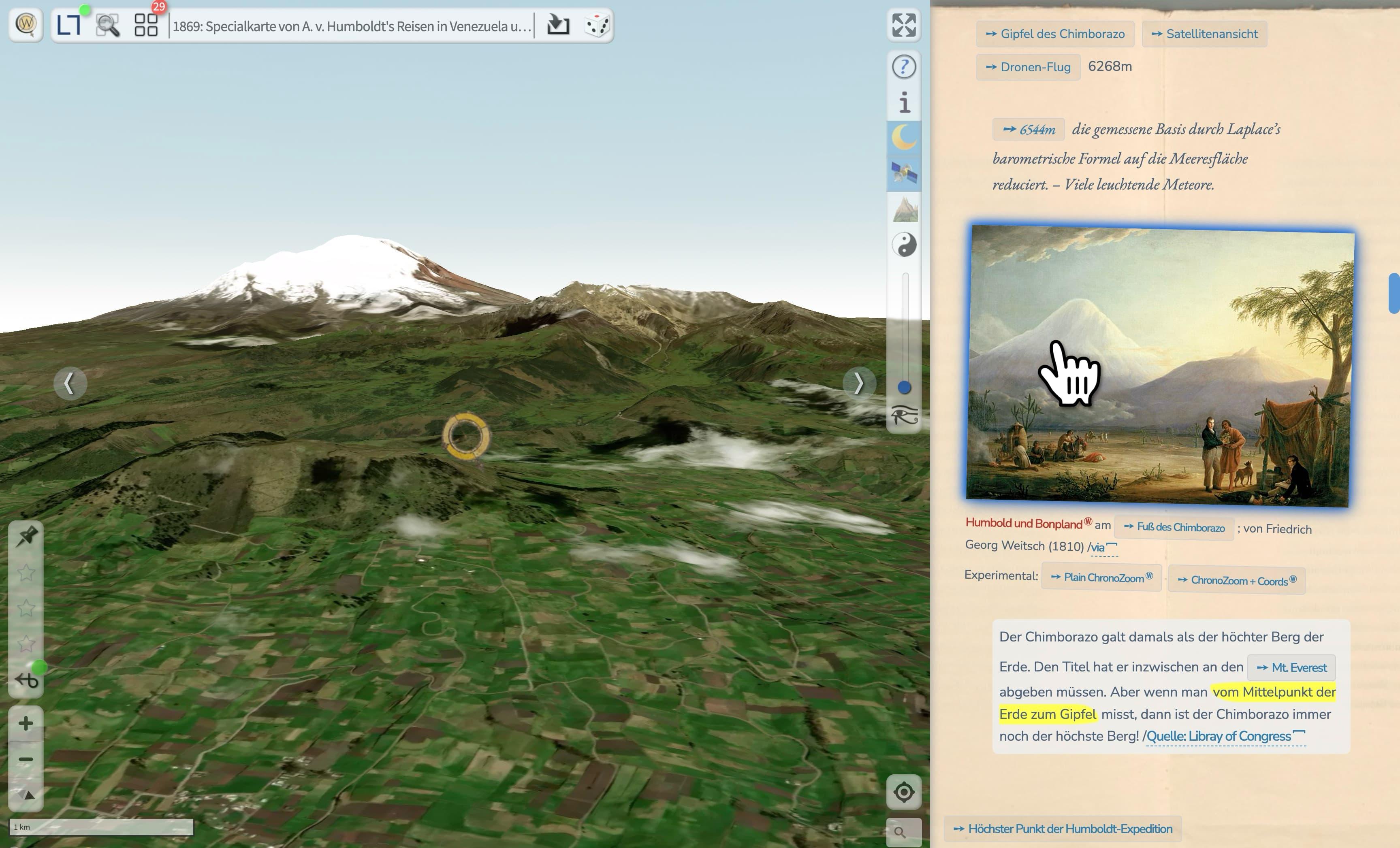Zoom out with the minus button
The height and width of the screenshot is (848, 1400).
pos(26,759)
